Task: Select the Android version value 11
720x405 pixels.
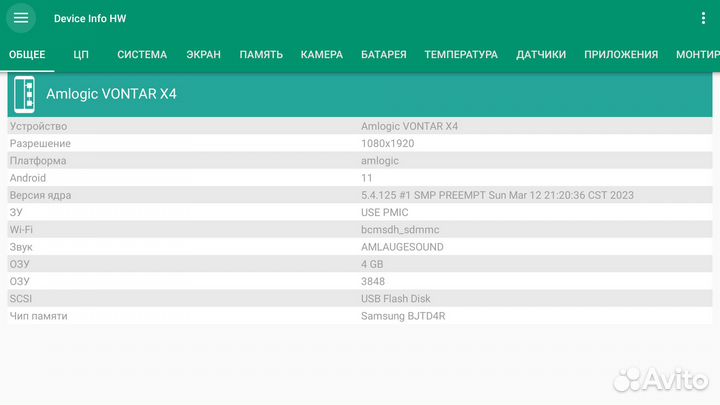Action: pos(366,178)
